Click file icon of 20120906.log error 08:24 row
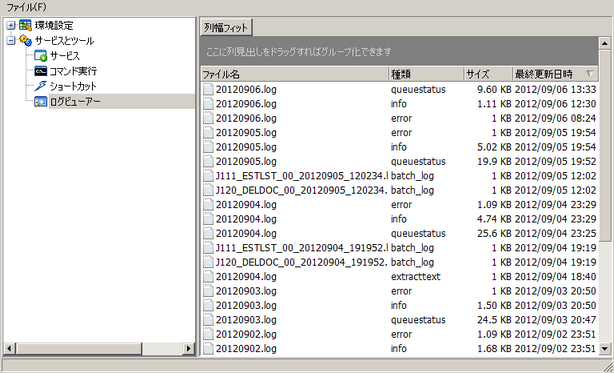 pyautogui.click(x=208, y=118)
